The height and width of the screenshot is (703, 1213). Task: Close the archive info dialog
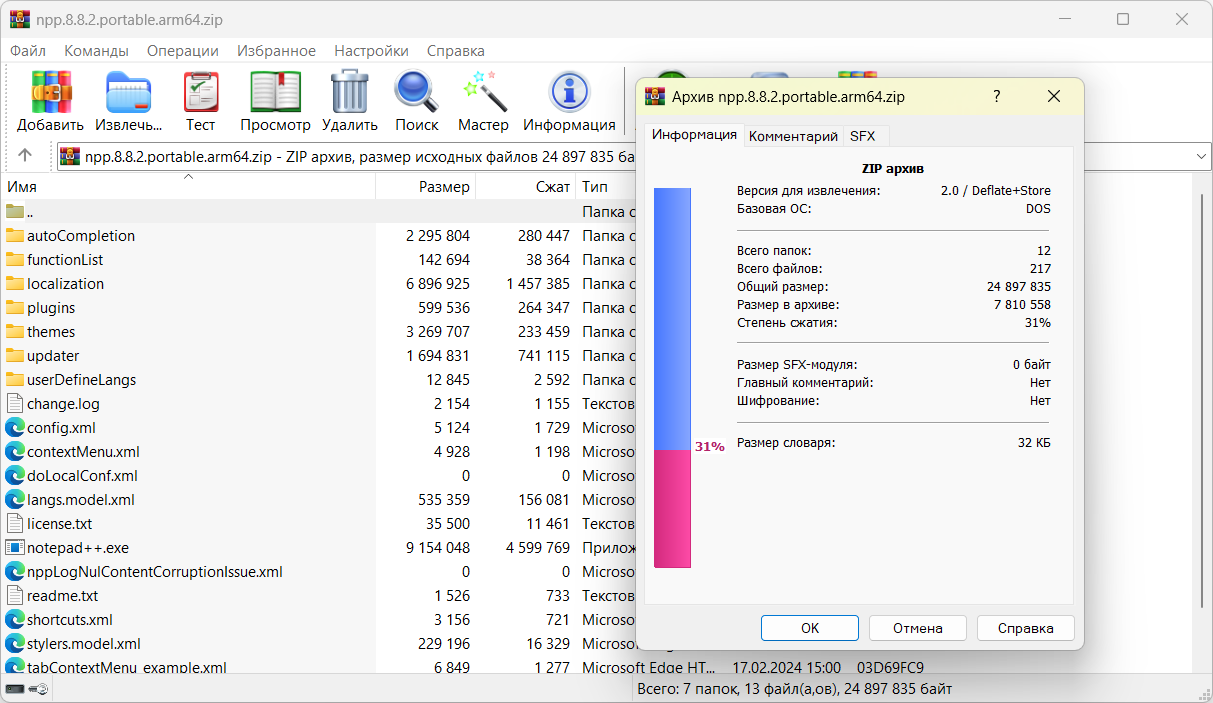pyautogui.click(x=1054, y=96)
